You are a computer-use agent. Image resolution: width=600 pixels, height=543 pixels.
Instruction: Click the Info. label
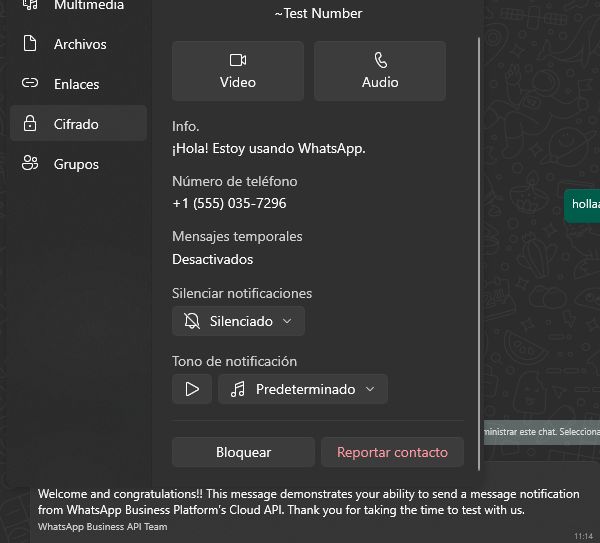point(186,126)
